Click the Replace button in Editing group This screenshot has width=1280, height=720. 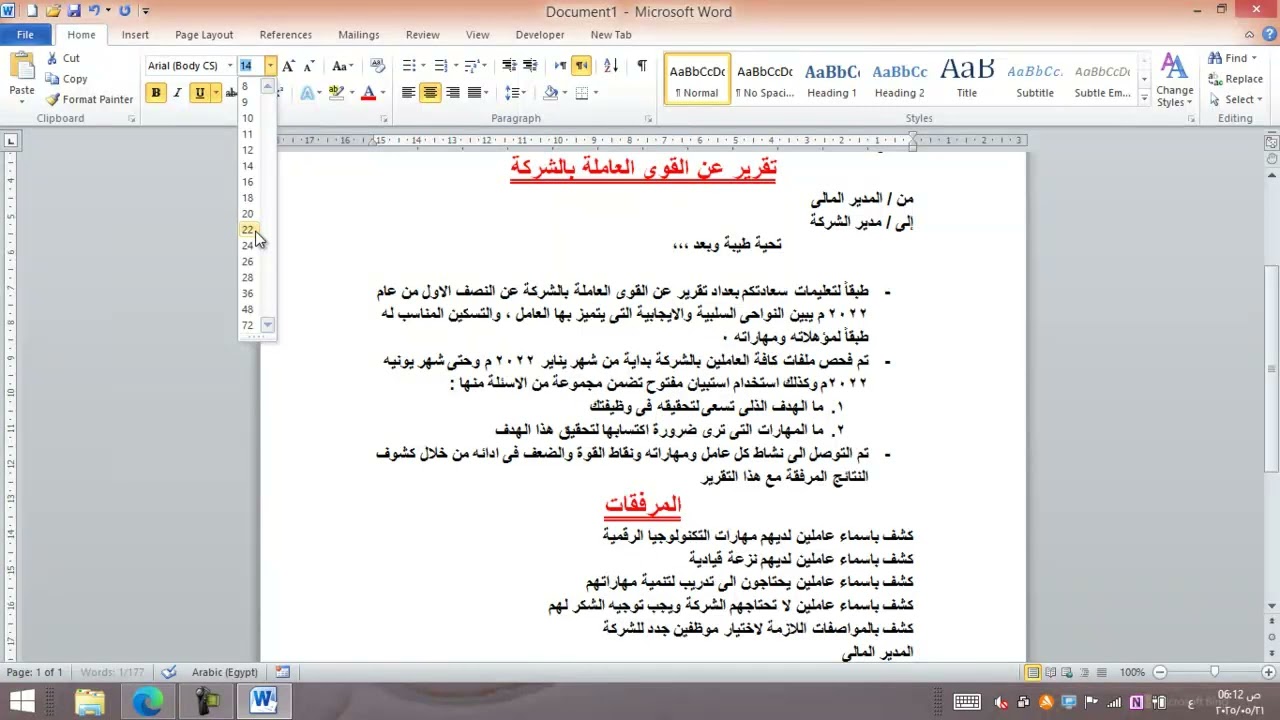pyautogui.click(x=1236, y=79)
